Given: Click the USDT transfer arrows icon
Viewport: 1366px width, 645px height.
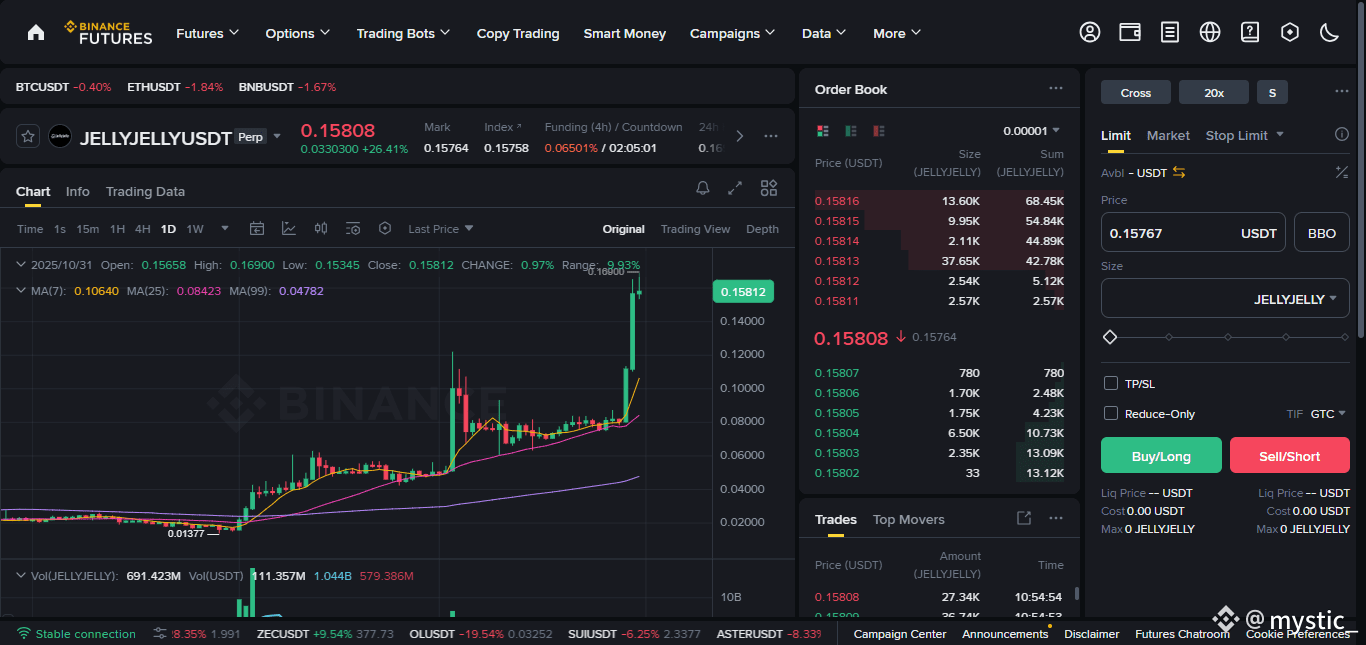Looking at the screenshot, I should 1179,172.
